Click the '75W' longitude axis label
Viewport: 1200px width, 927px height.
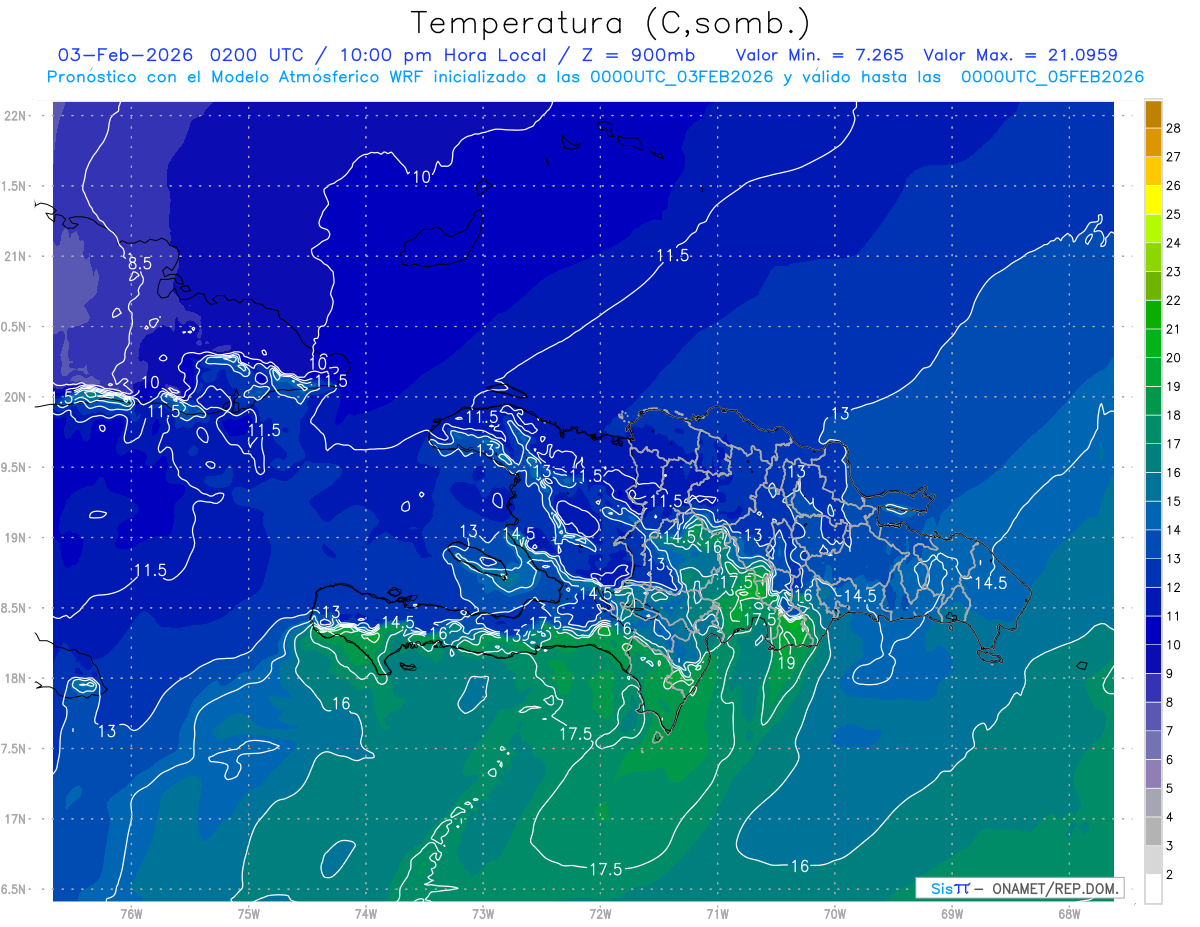249,913
